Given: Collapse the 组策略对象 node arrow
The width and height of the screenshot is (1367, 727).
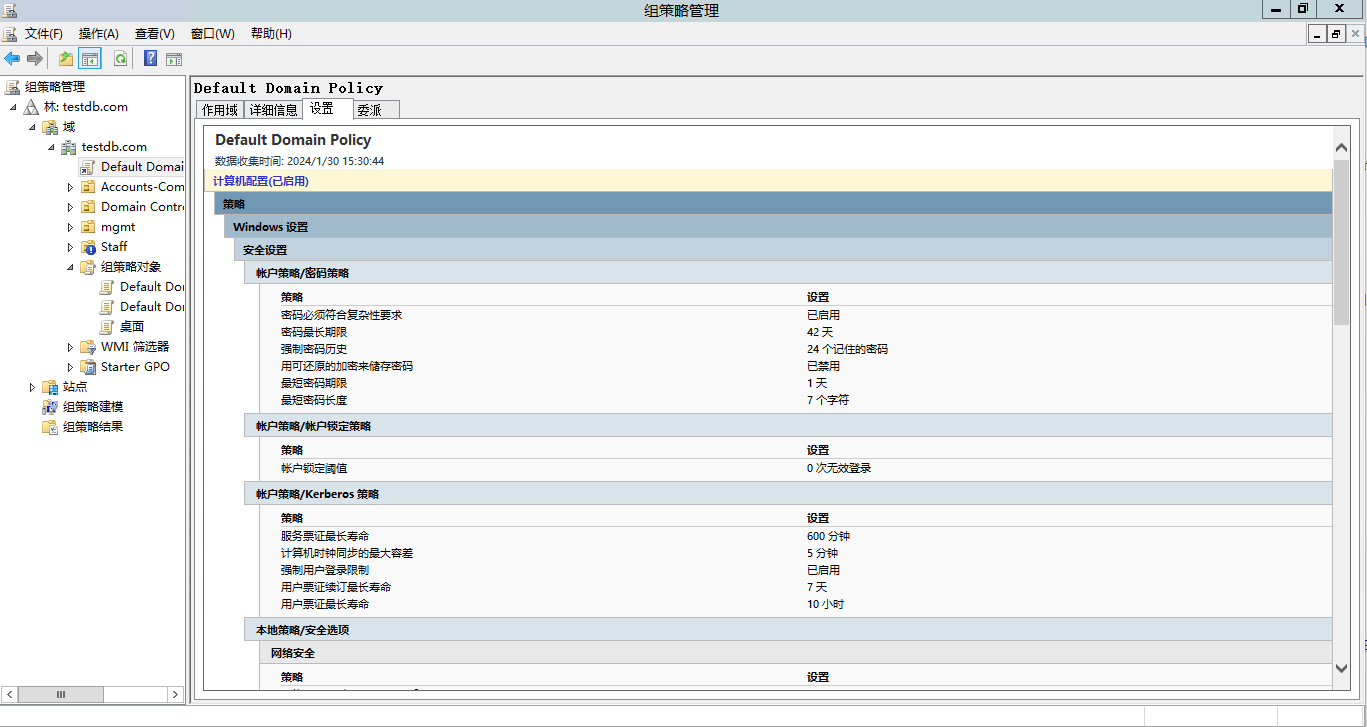Looking at the screenshot, I should [x=71, y=268].
